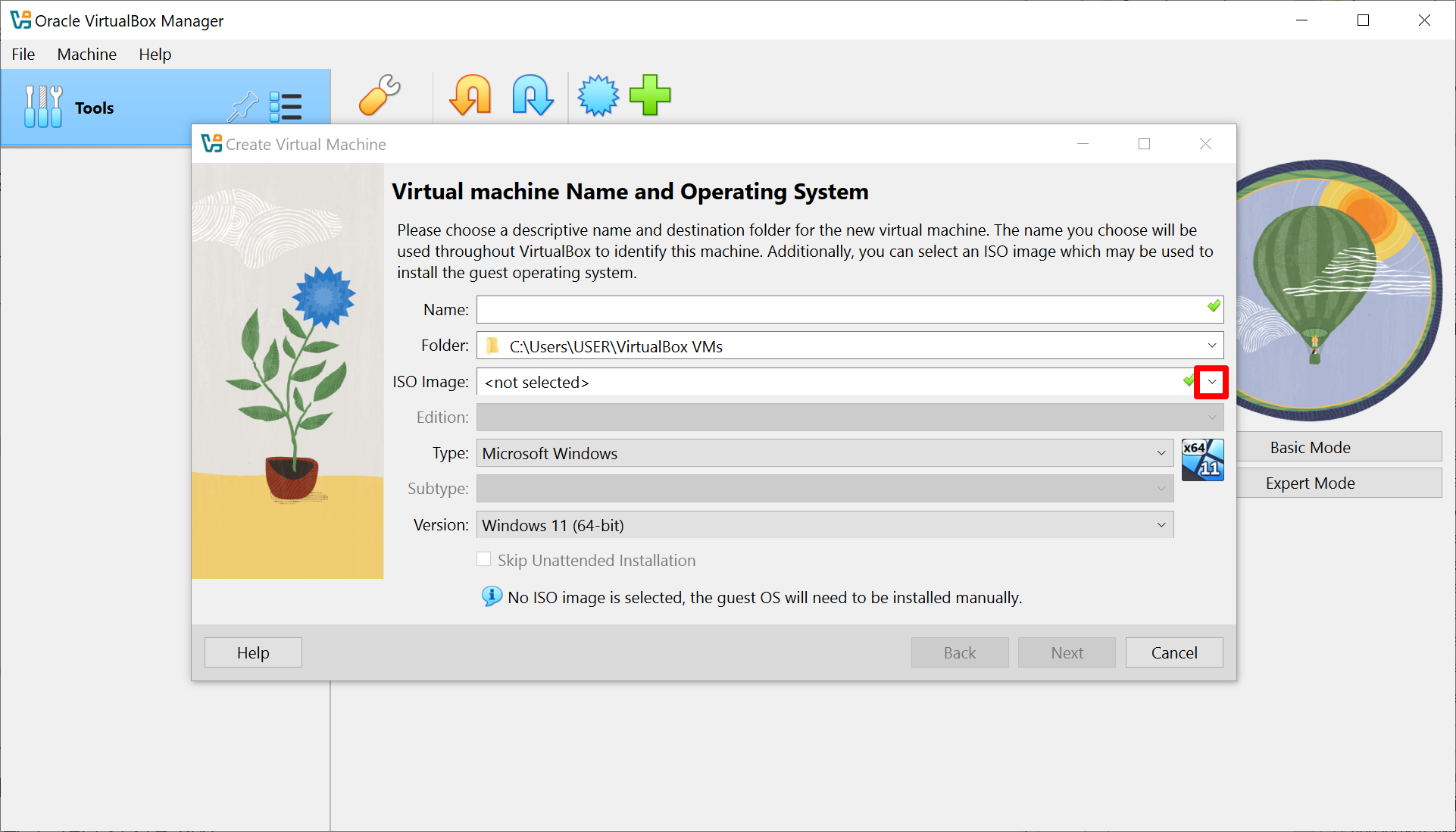Click the Export appliance blue arrow icon
The height and width of the screenshot is (832, 1456).
(533, 95)
